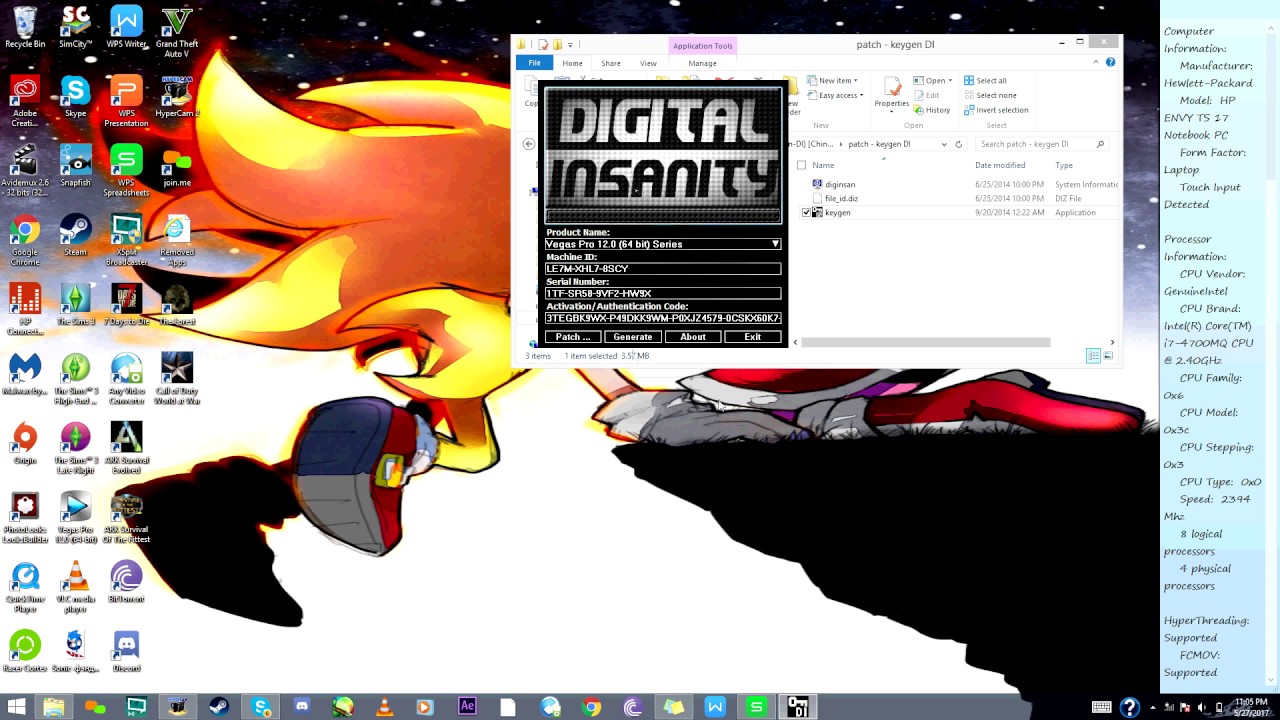Switch to the Home ribbon tab

(572, 63)
